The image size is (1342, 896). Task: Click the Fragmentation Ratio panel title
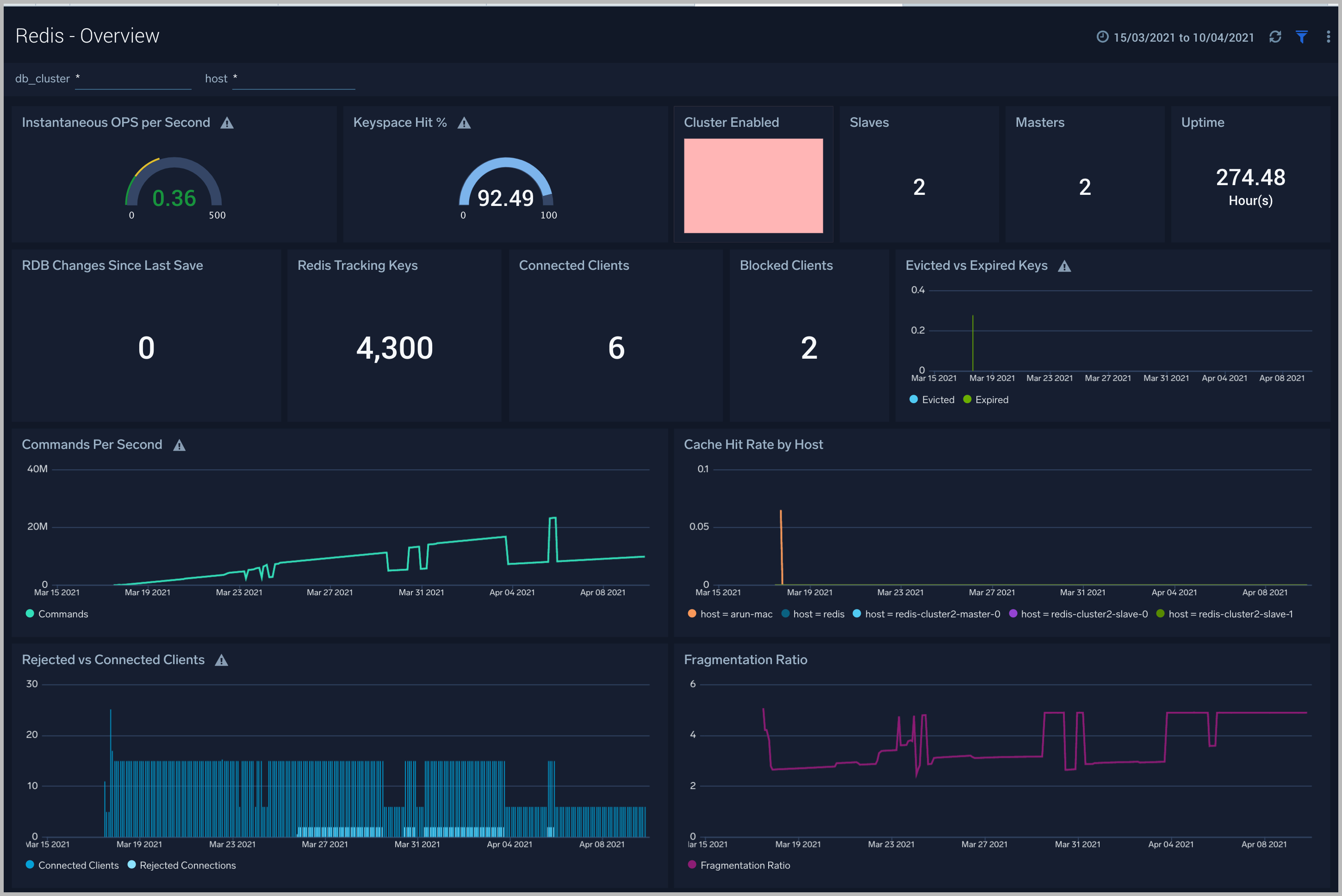click(x=746, y=660)
